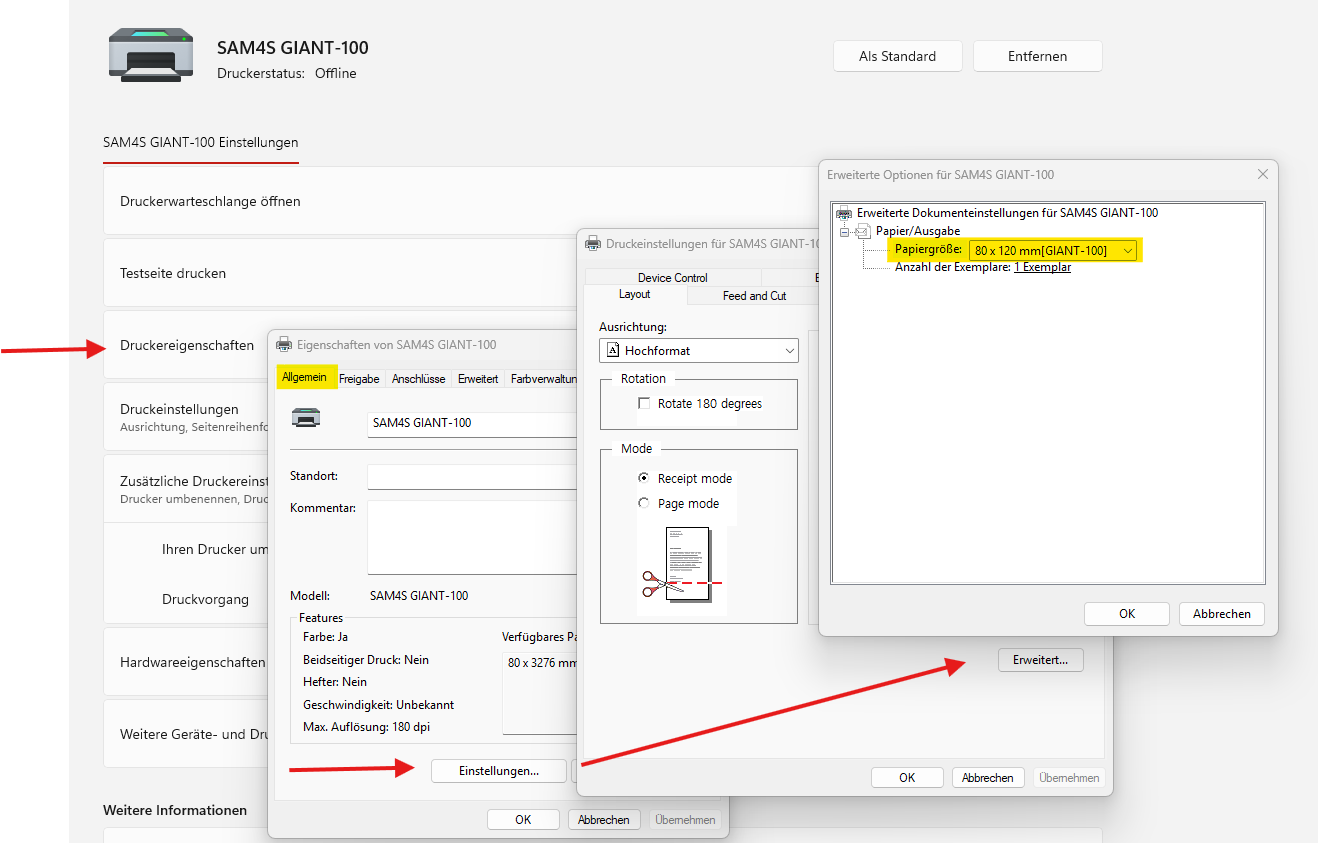Switch to the Device Control tab
Screen dimensions: 1318x843
(673, 277)
